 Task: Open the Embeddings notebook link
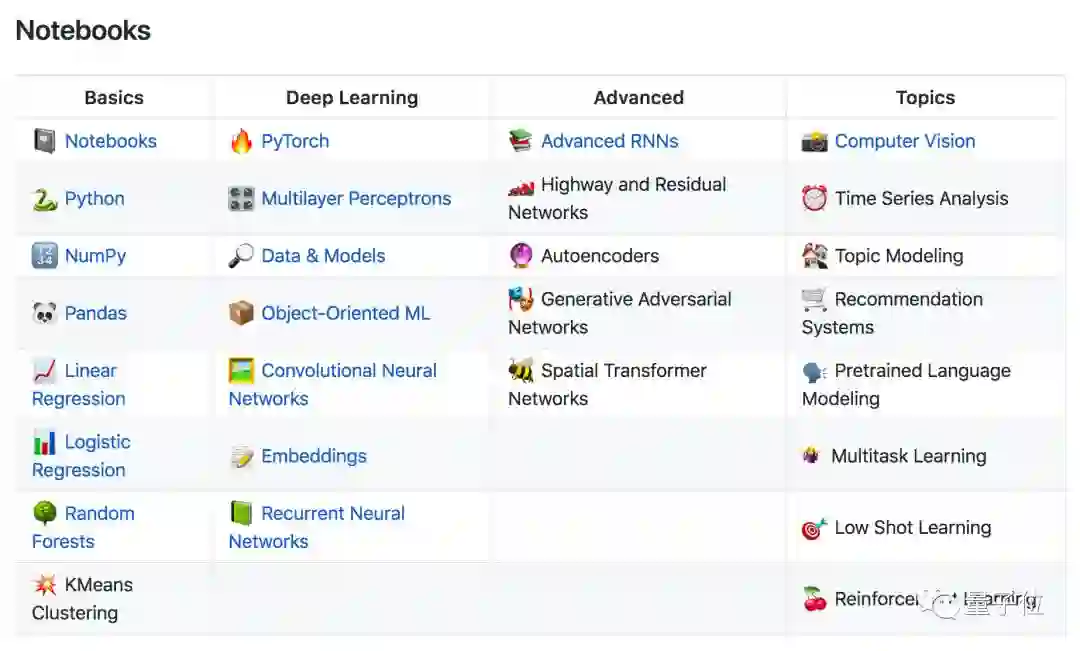pos(314,456)
